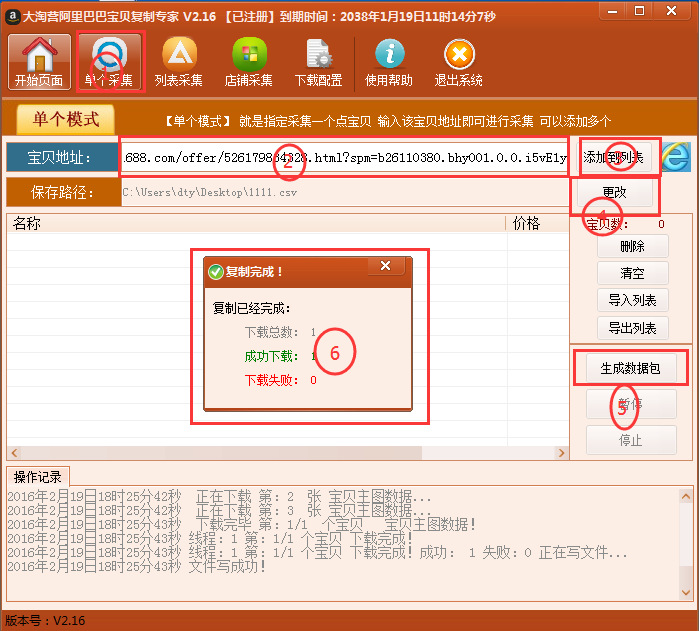699x631 pixels.
Task: Click 退出系统 exit icon
Action: point(459,62)
